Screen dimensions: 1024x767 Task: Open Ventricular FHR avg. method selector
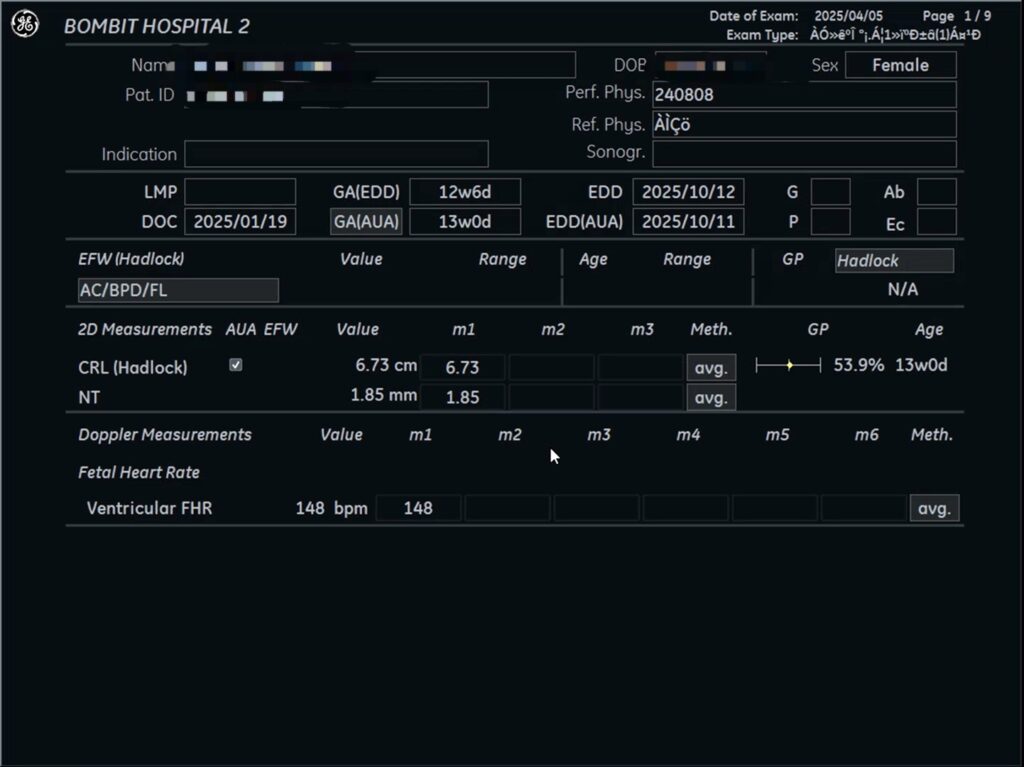[x=934, y=508]
